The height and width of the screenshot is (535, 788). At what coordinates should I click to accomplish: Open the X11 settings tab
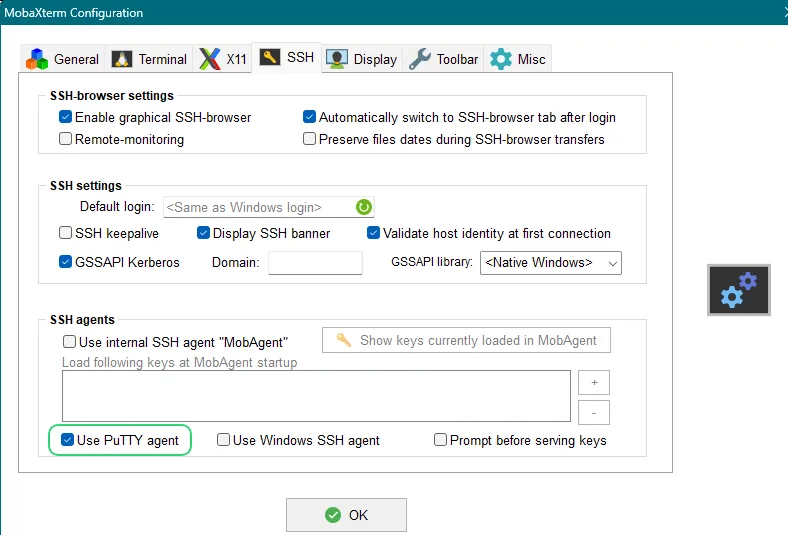click(x=223, y=59)
